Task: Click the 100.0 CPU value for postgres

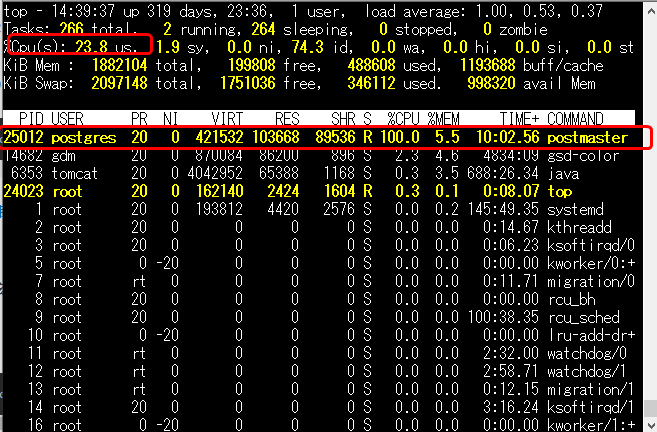Action: point(400,137)
